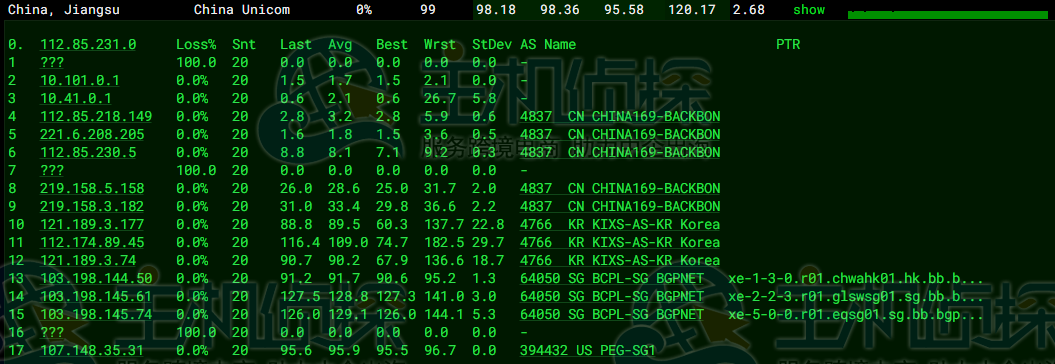The image size is (1055, 364).
Task: Open the 394432 US PEG-SG1 AS link
Action: click(587, 350)
